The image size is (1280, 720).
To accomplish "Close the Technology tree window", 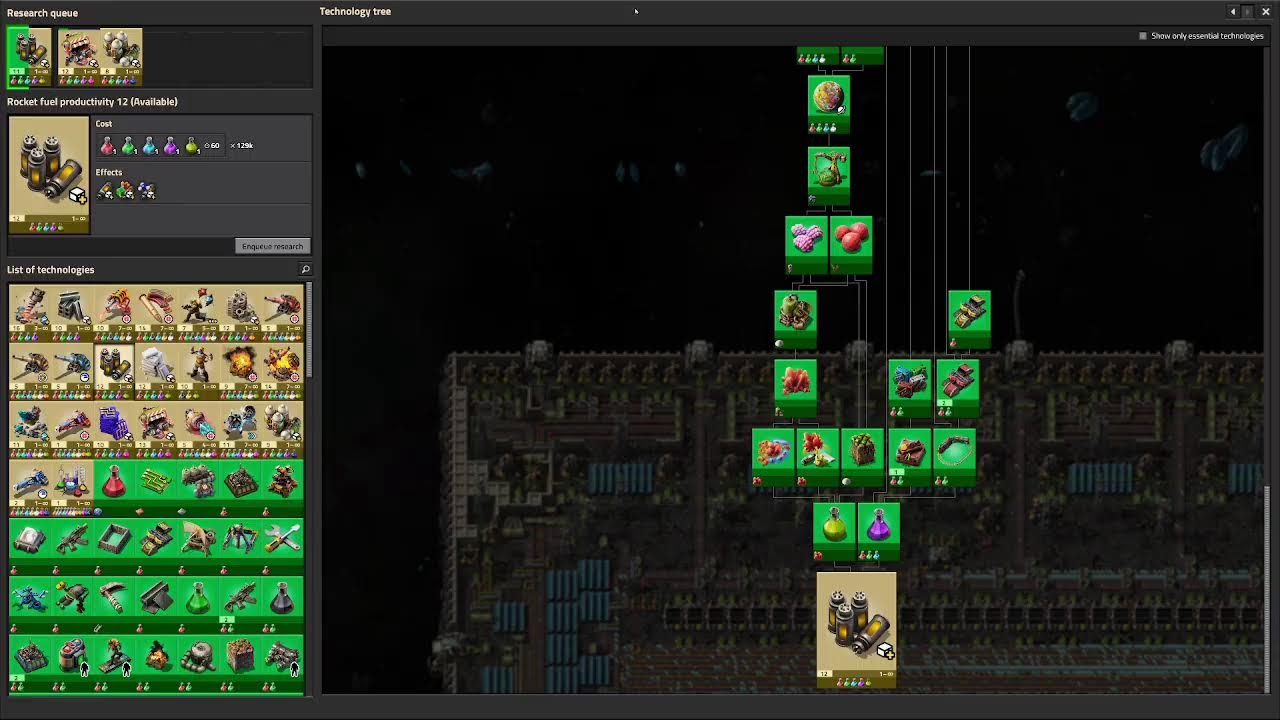I will coord(1265,12).
